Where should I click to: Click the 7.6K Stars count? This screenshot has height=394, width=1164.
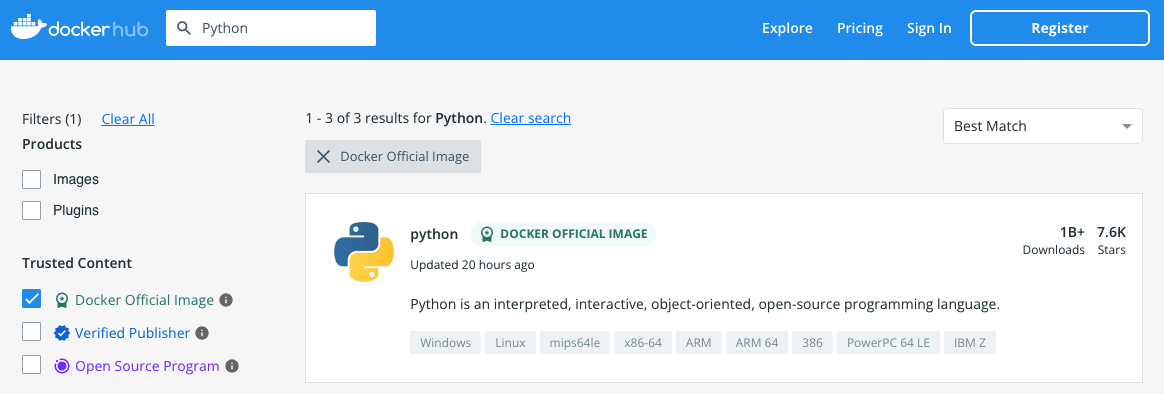tap(1111, 240)
